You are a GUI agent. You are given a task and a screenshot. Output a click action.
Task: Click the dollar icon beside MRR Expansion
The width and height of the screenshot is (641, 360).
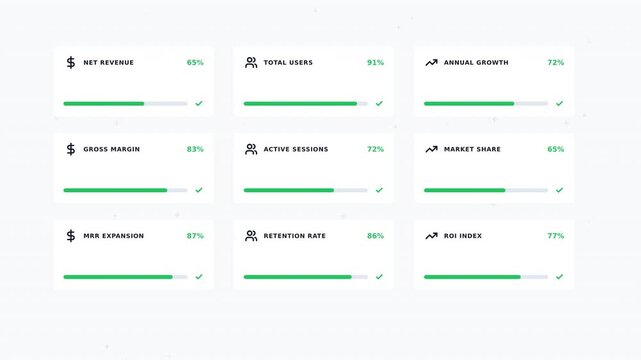(x=71, y=236)
